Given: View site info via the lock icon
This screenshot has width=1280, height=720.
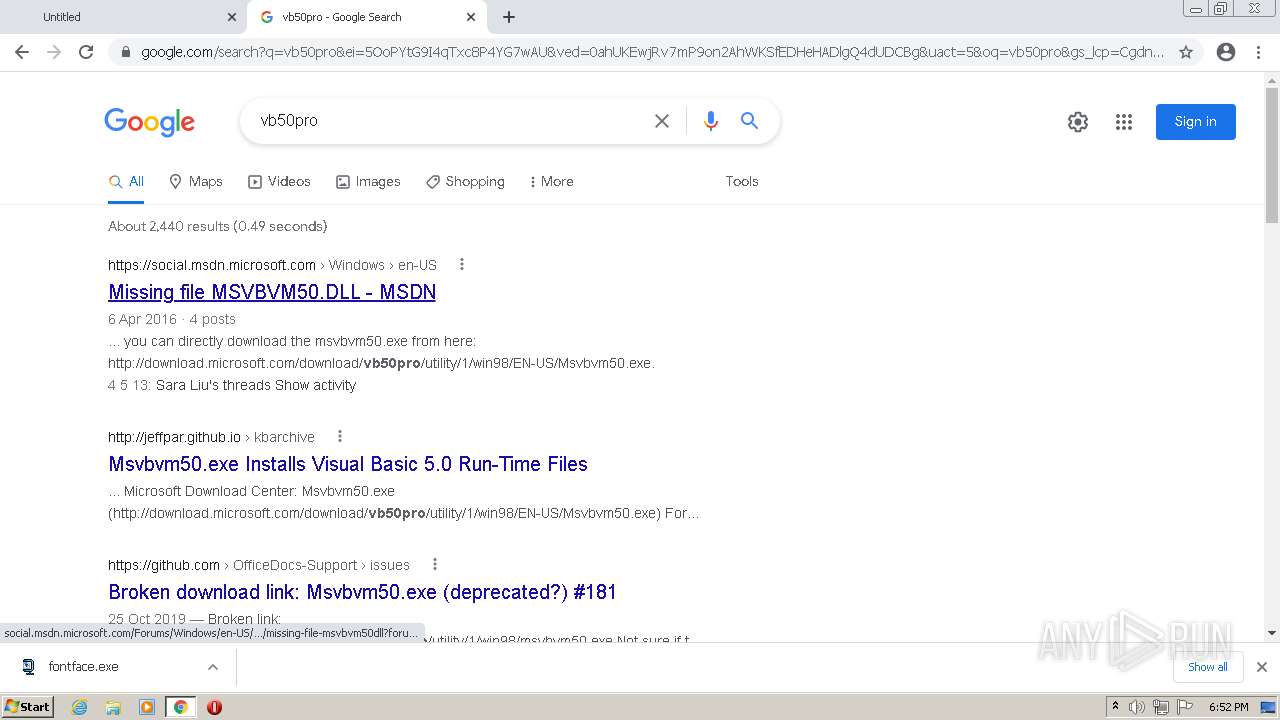Looking at the screenshot, I should click(125, 52).
